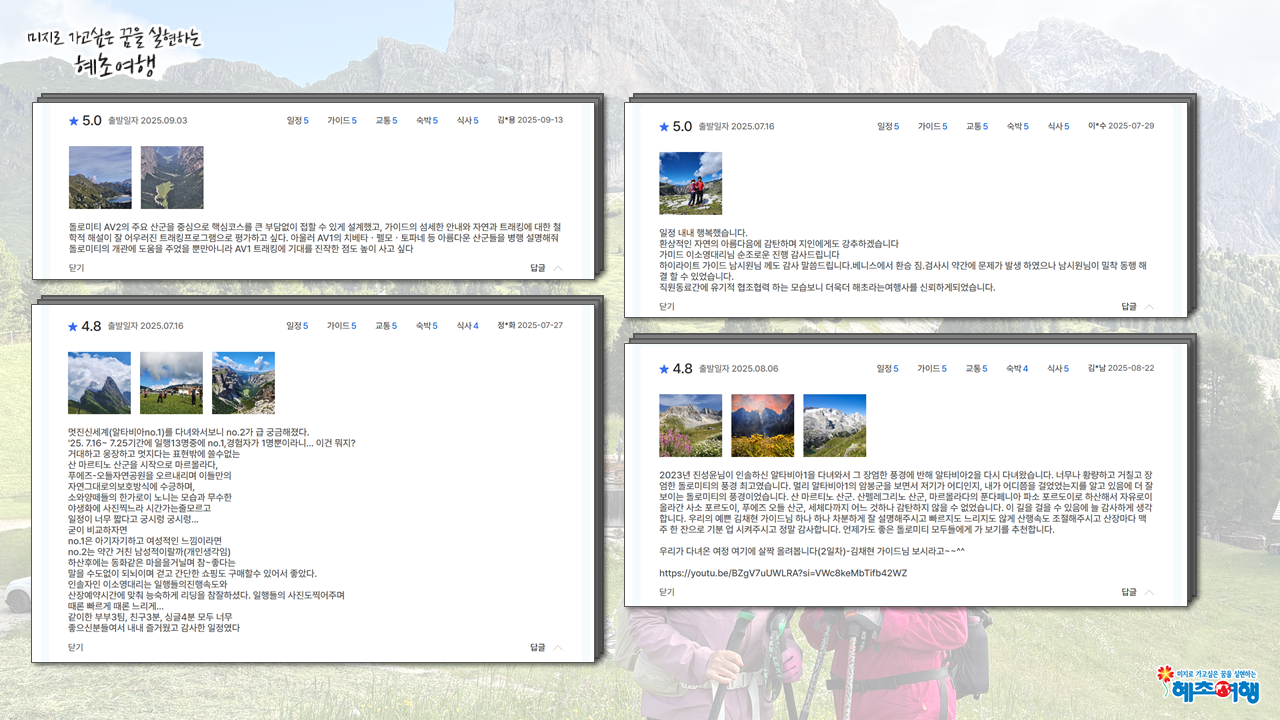Click 닫기 on 이*수's review
1280x720 pixels.
(x=667, y=307)
